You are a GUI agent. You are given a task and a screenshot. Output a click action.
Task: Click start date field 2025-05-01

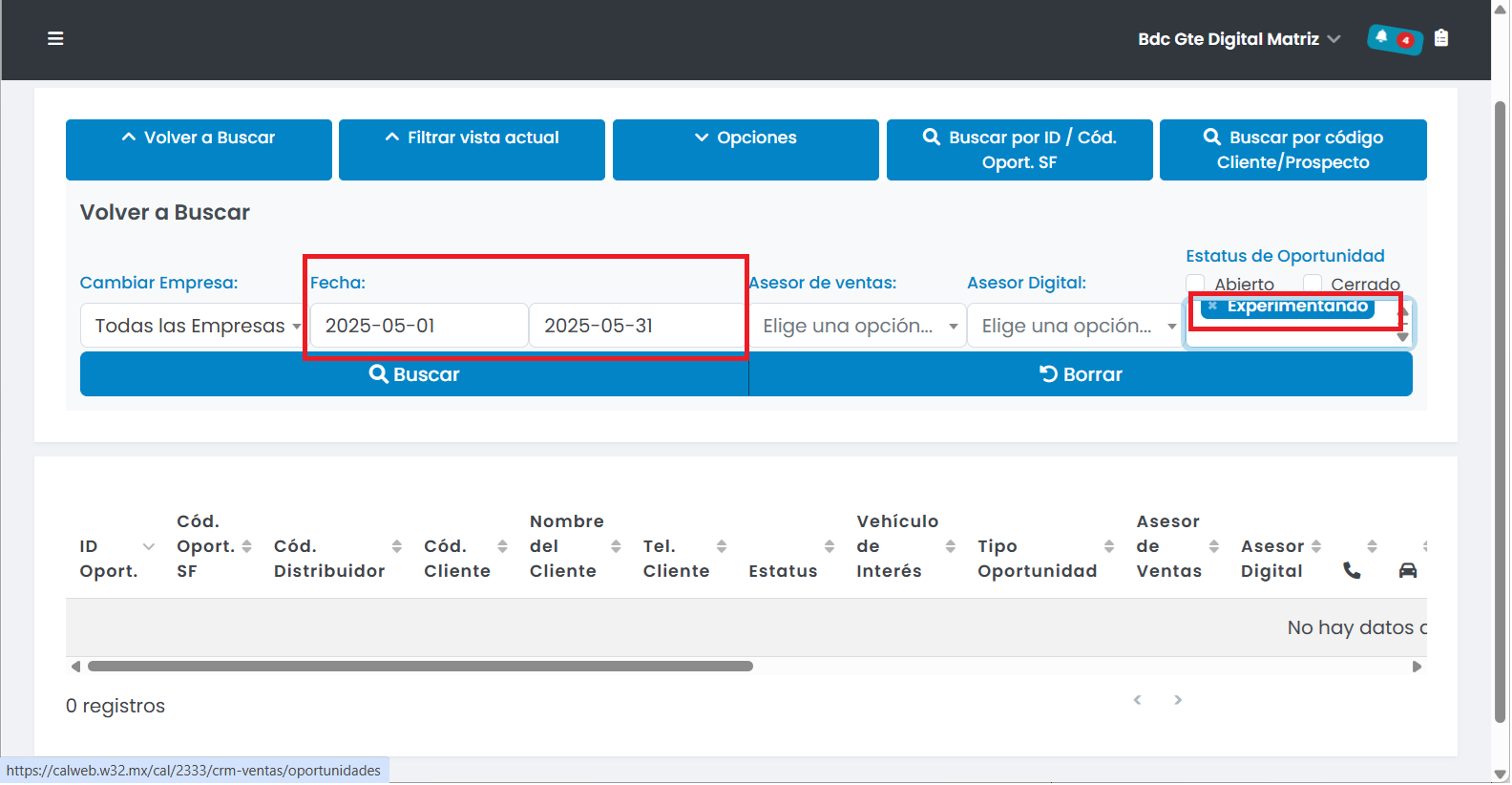pyautogui.click(x=419, y=326)
